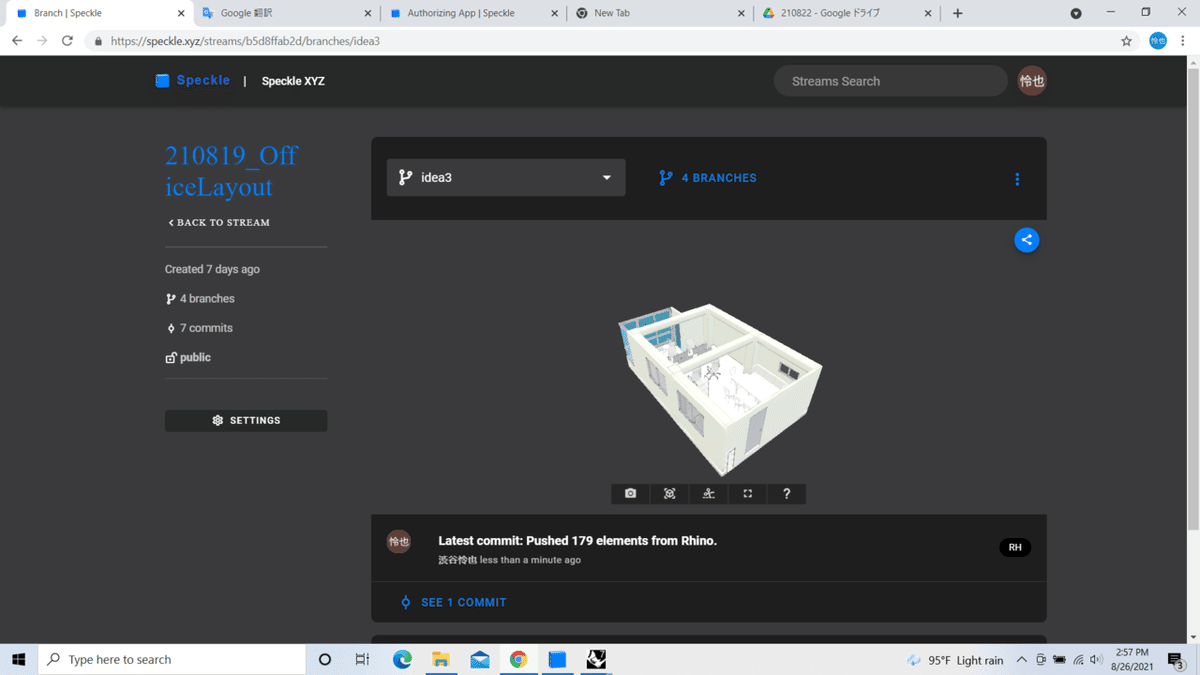Open Chrome three-dot menu

point(1183,41)
